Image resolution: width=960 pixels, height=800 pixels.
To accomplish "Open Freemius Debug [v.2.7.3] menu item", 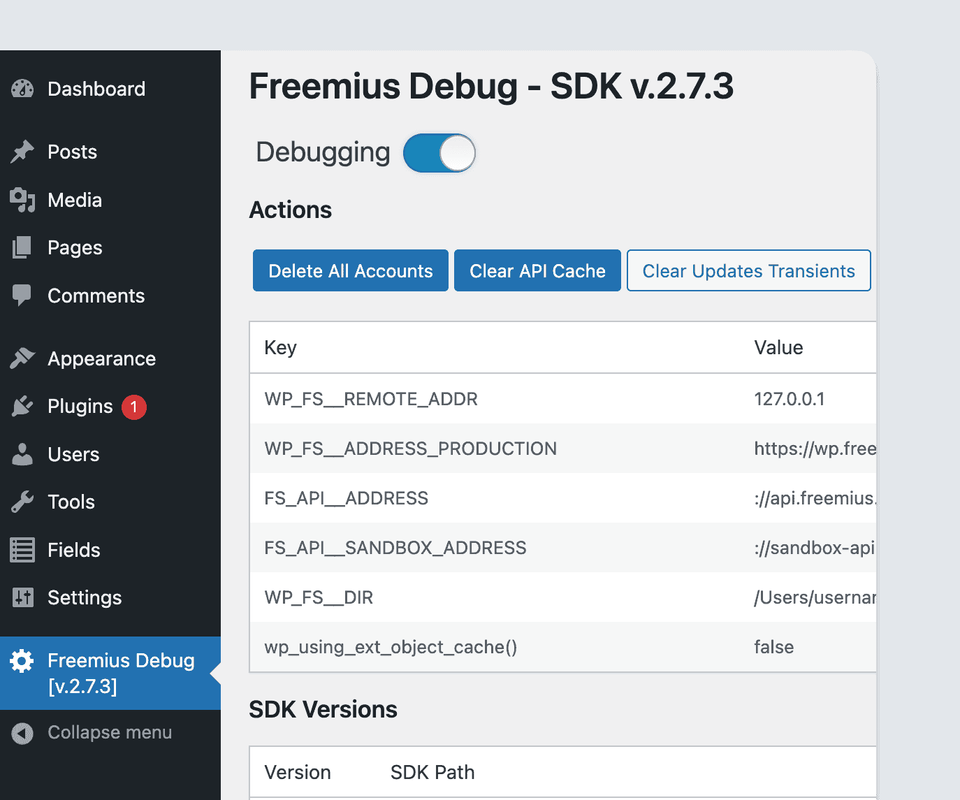I will [120, 673].
